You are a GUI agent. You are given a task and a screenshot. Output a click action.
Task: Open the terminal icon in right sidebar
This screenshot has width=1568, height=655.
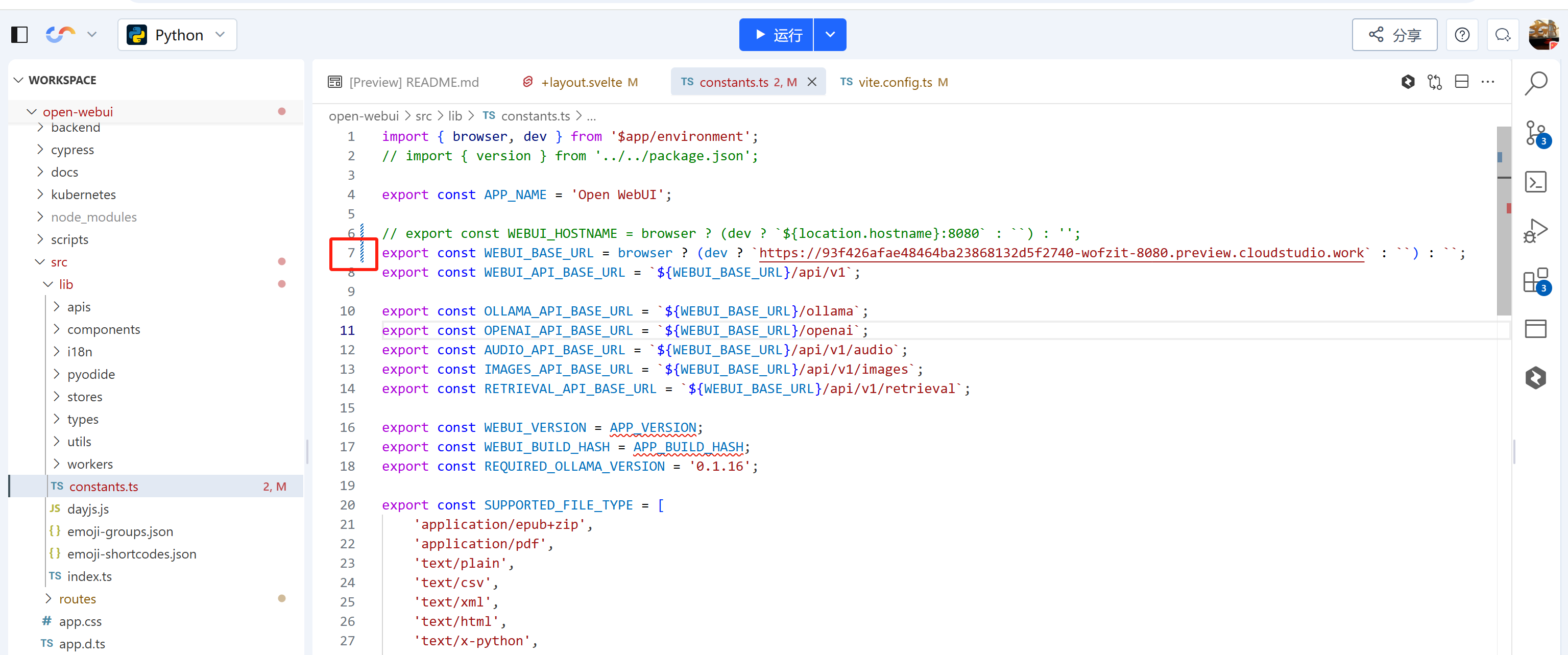click(1536, 182)
